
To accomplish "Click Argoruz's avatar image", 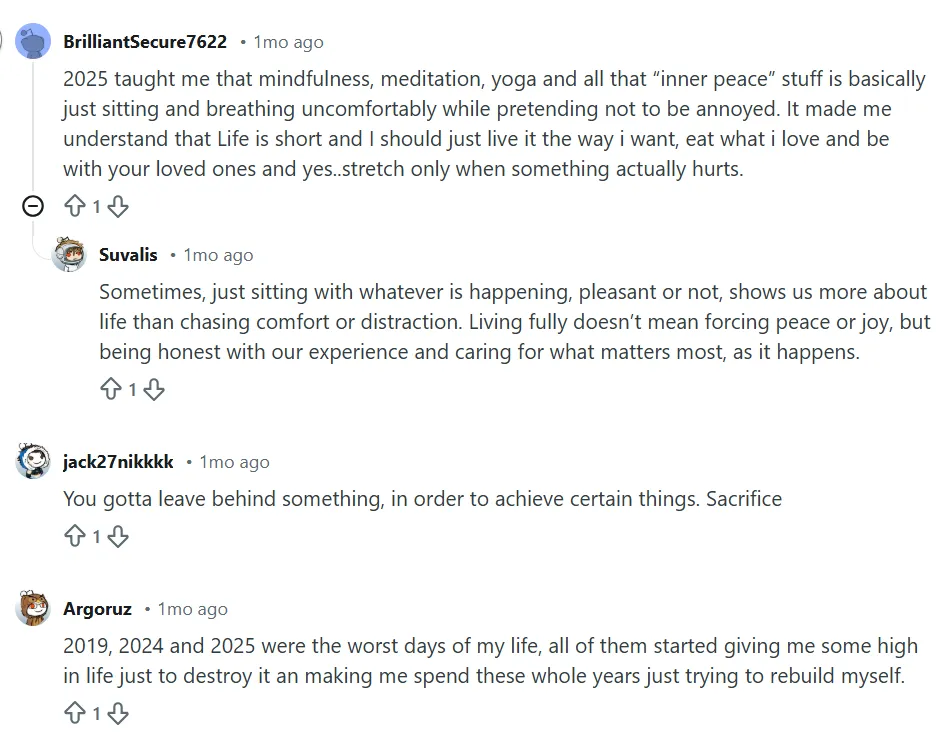I will [33, 608].
